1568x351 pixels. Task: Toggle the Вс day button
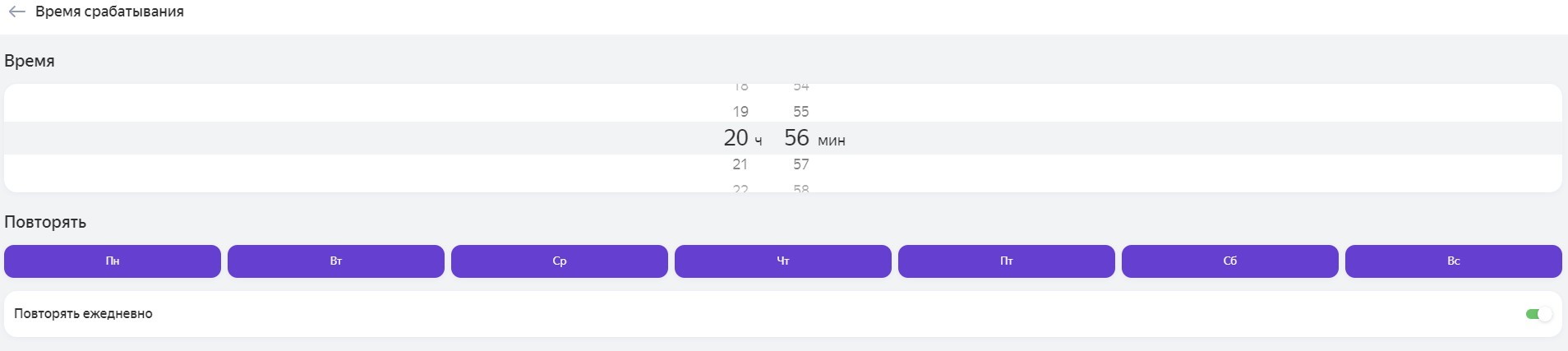pyautogui.click(x=1454, y=261)
